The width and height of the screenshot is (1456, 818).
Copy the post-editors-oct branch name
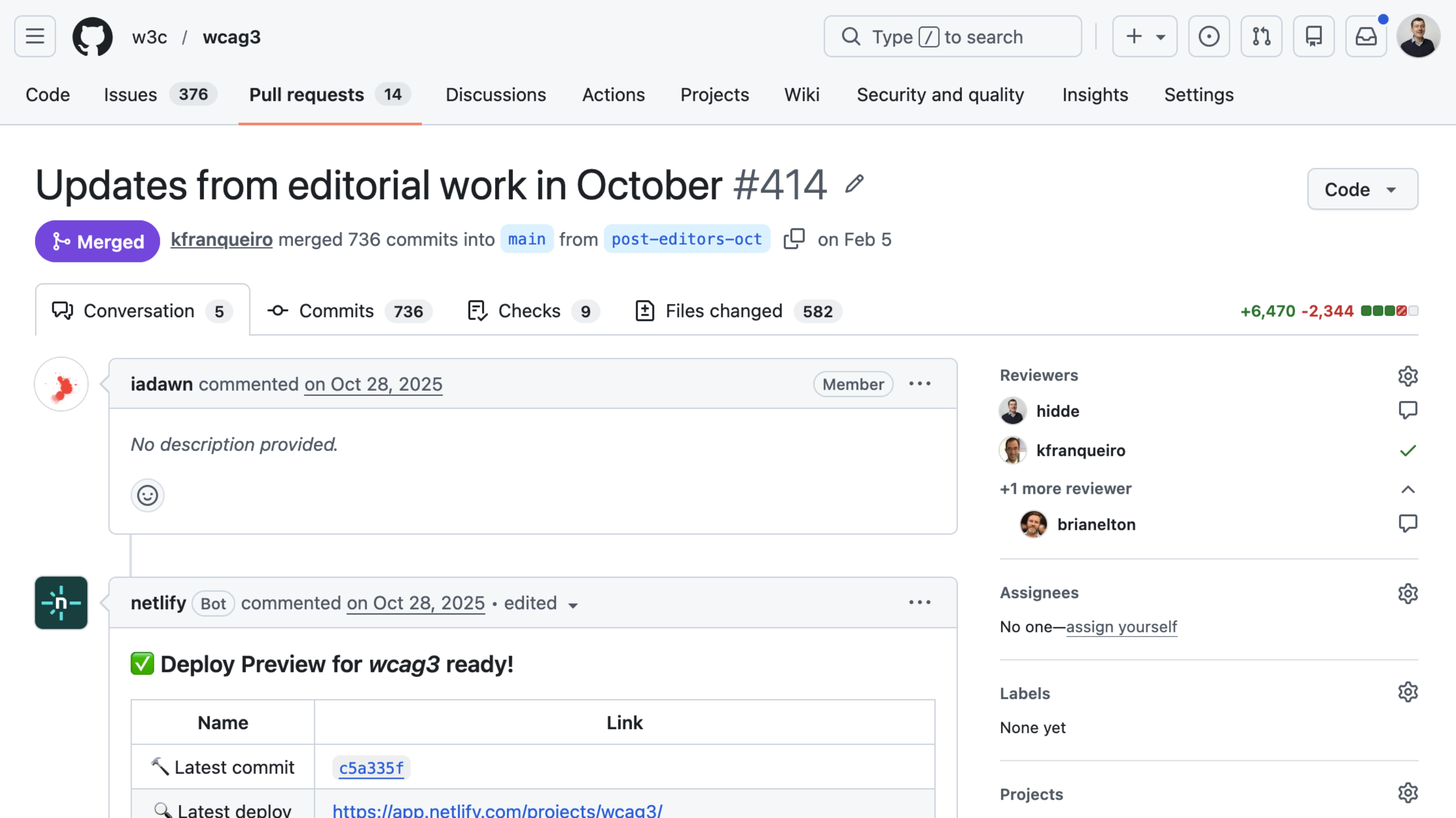click(x=794, y=239)
